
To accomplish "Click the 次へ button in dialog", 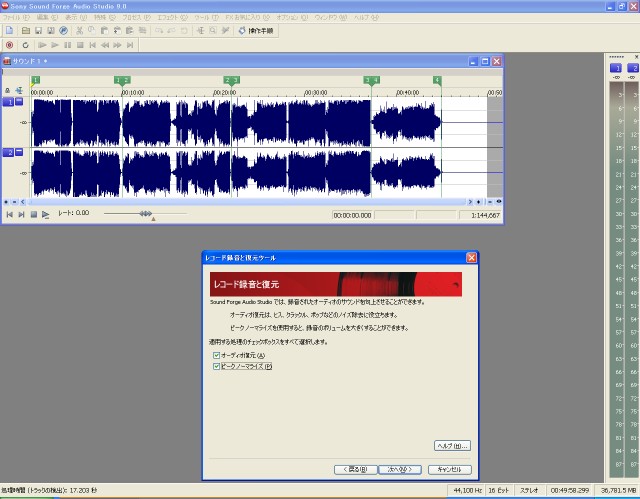I will click(x=401, y=468).
